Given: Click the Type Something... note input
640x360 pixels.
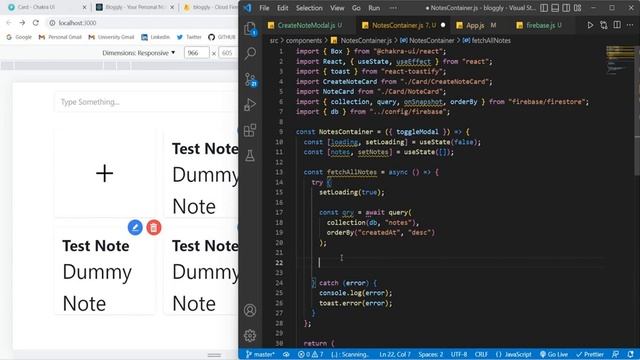Looking at the screenshot, I should (147, 102).
